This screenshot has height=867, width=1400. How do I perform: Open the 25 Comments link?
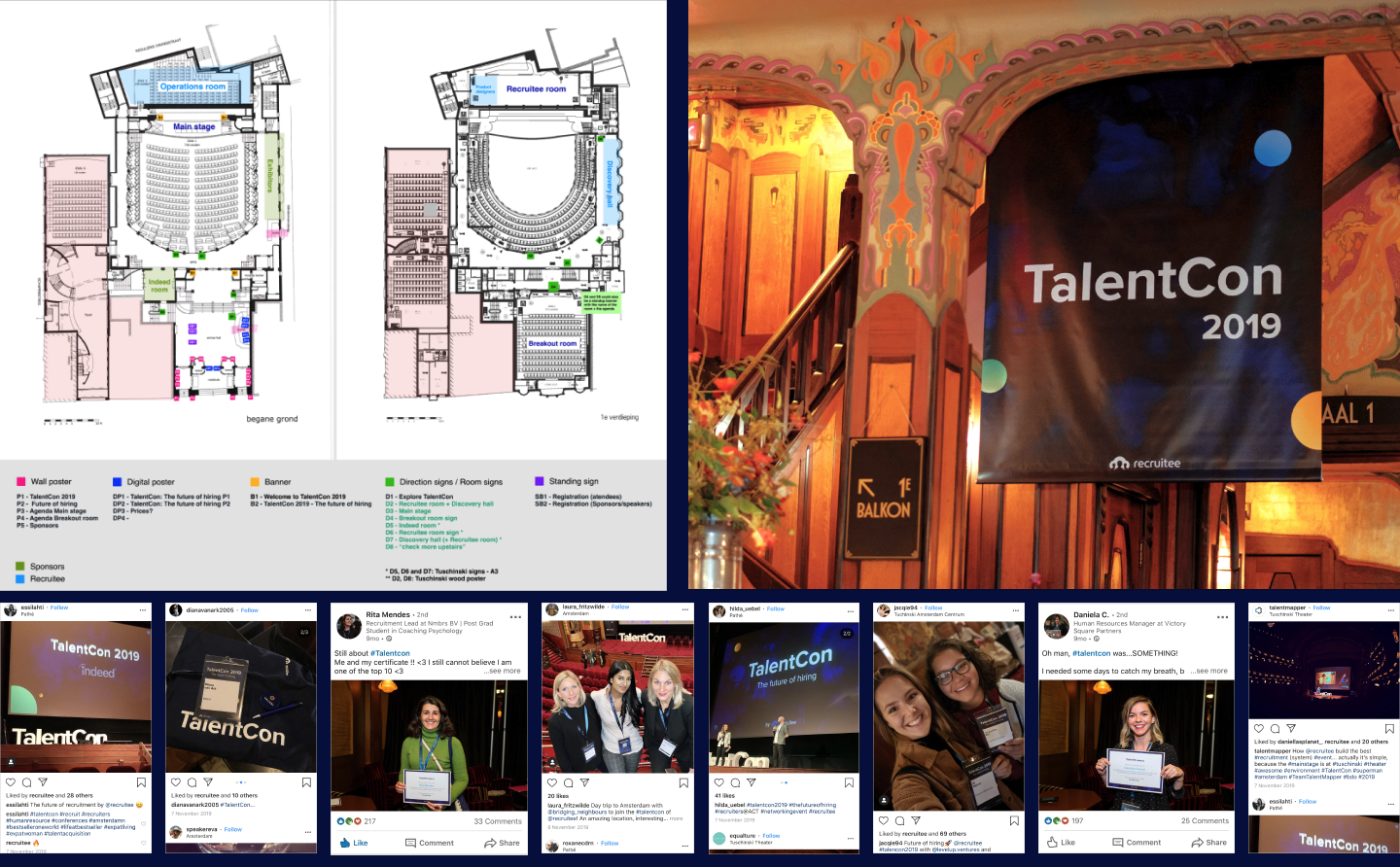point(1205,821)
